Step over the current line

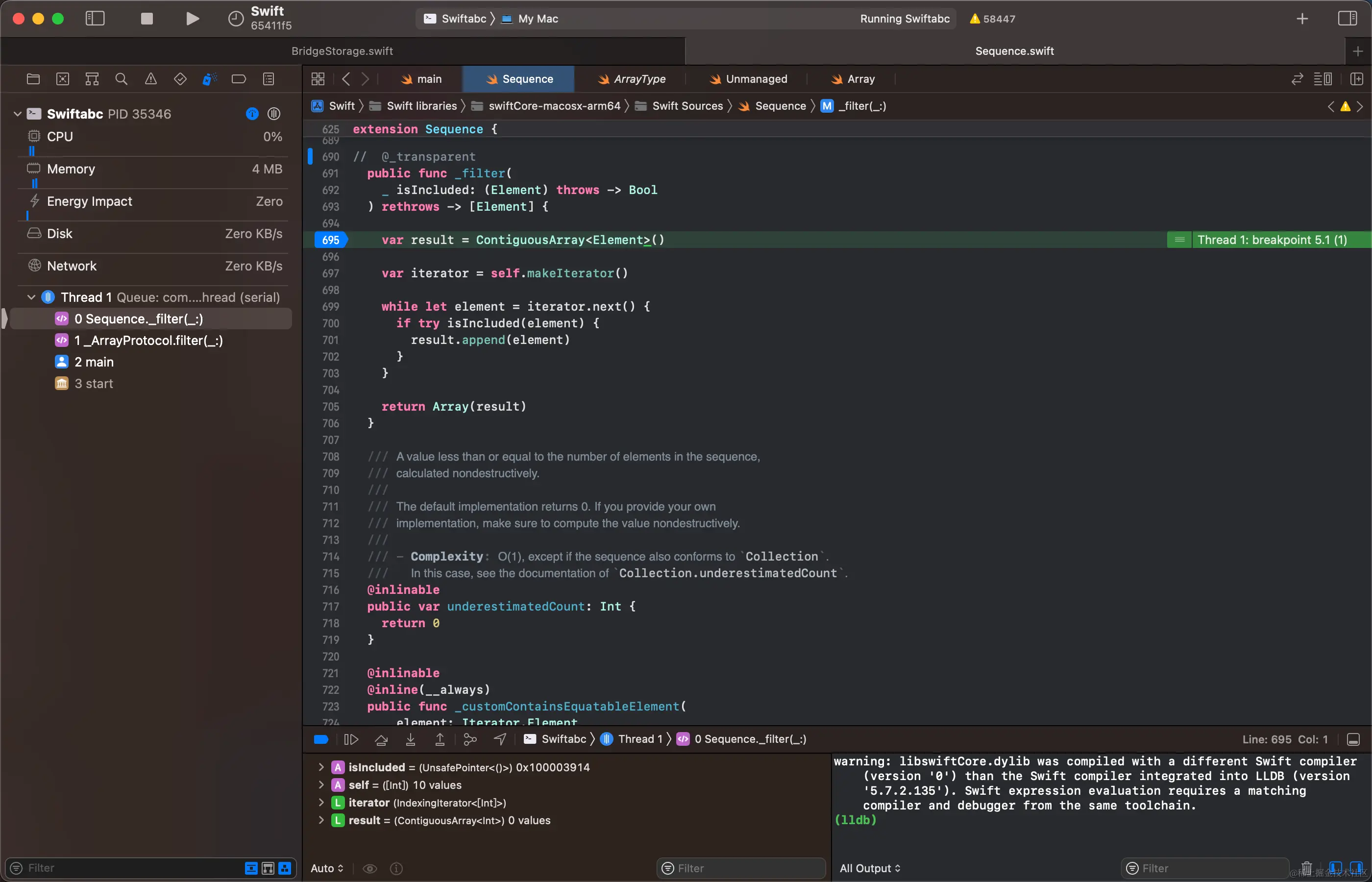tap(381, 739)
